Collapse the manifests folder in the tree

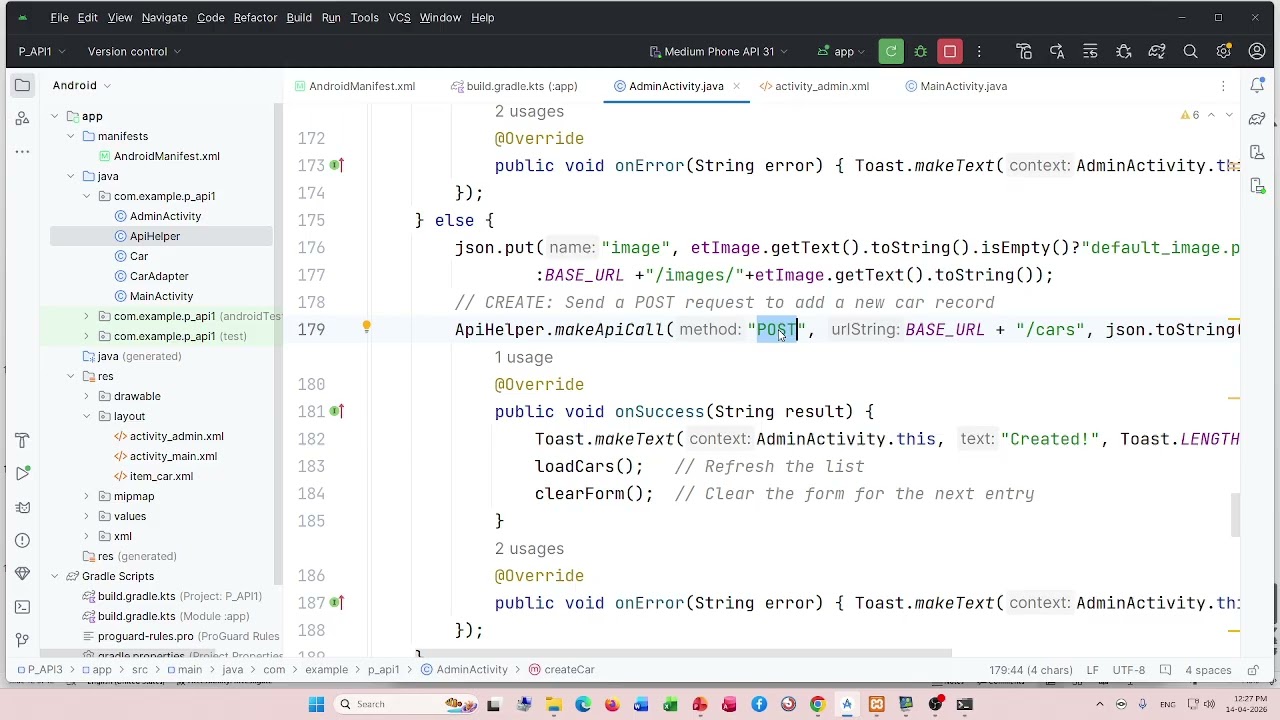tap(71, 136)
